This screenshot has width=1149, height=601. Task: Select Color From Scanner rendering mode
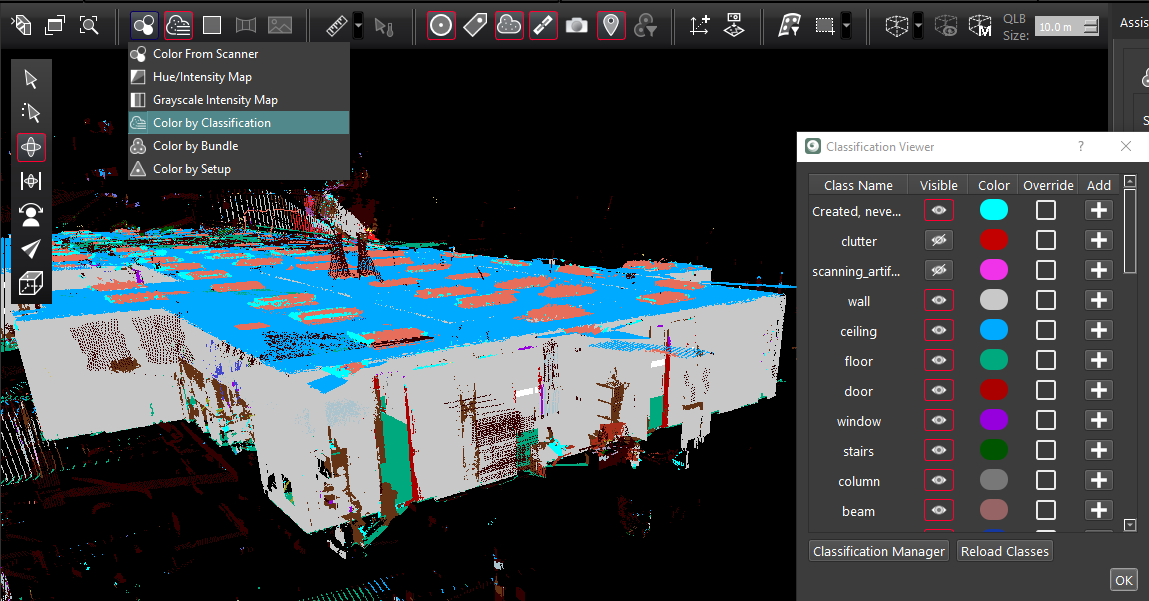pos(206,53)
